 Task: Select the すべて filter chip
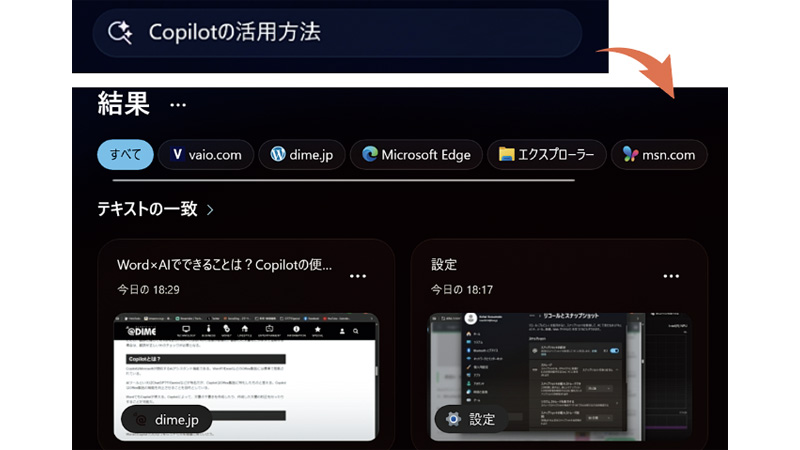tap(125, 154)
